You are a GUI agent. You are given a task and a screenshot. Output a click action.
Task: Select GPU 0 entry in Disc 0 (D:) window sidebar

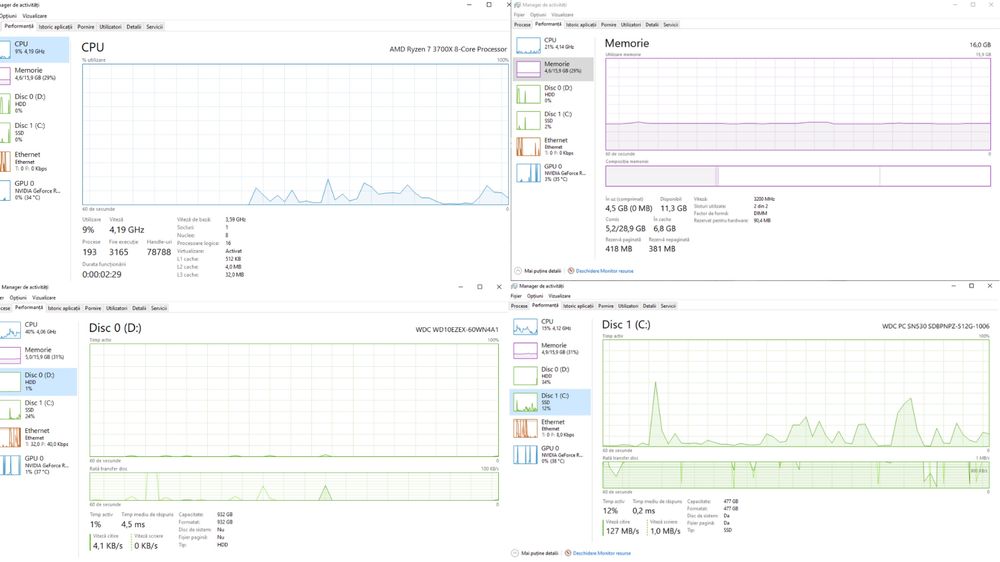tap(38, 464)
